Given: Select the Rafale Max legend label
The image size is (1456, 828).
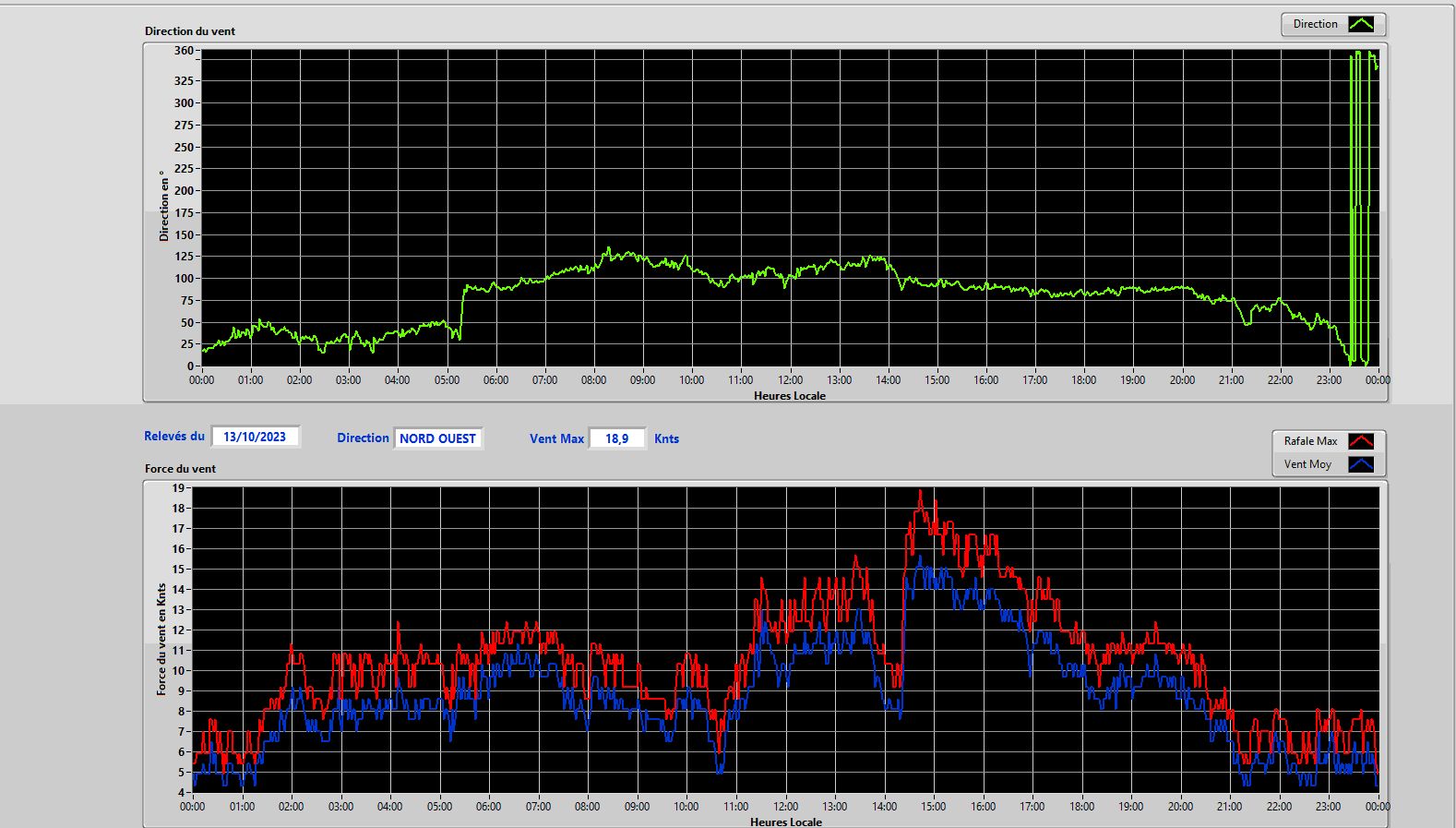Looking at the screenshot, I should point(1310,441).
